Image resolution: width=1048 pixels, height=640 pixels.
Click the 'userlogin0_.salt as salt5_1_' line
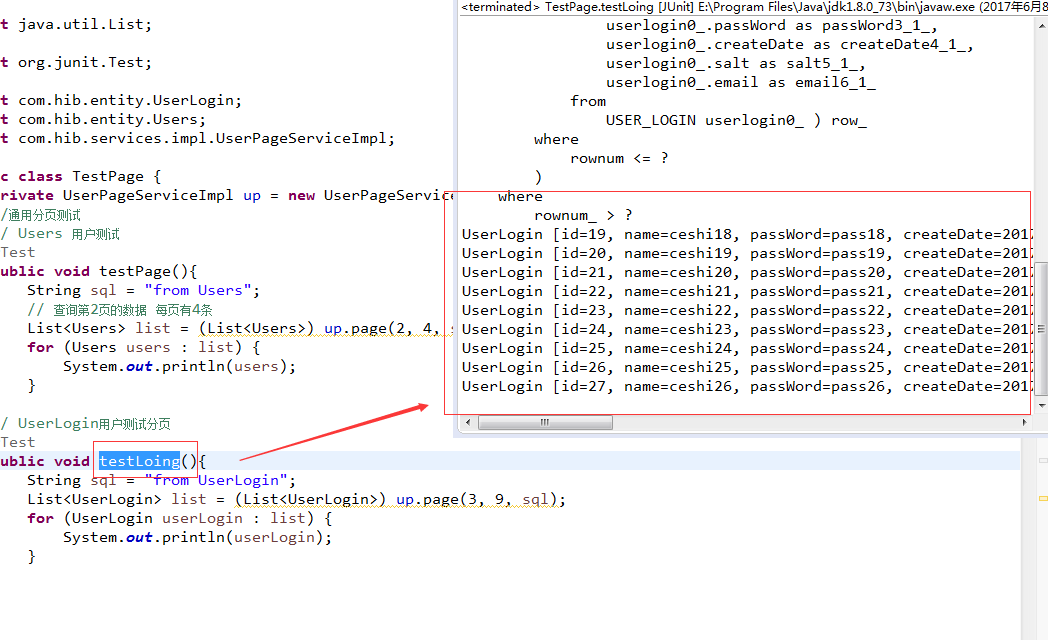(x=735, y=63)
